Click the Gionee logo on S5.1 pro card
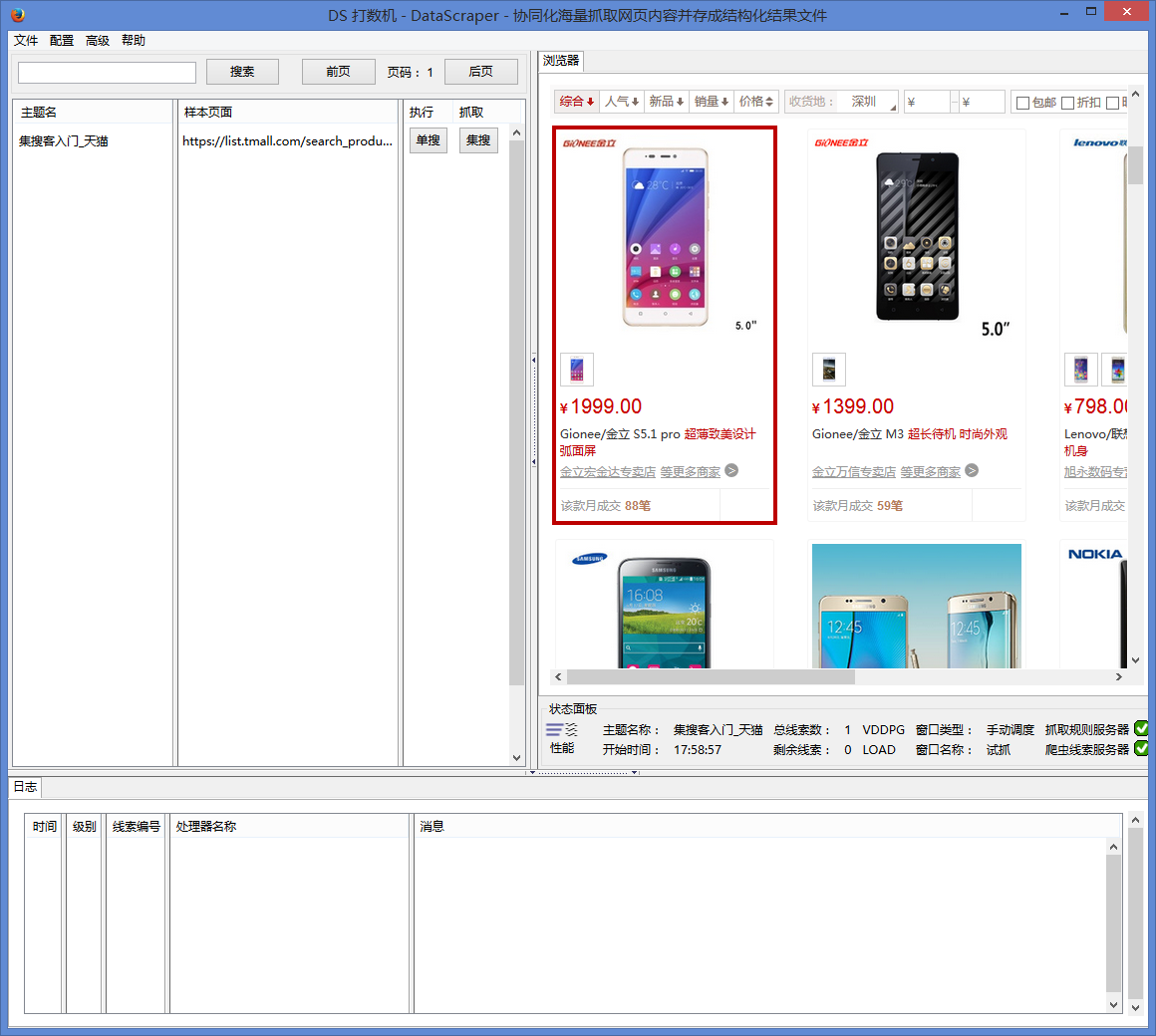The height and width of the screenshot is (1036, 1156). [x=589, y=142]
